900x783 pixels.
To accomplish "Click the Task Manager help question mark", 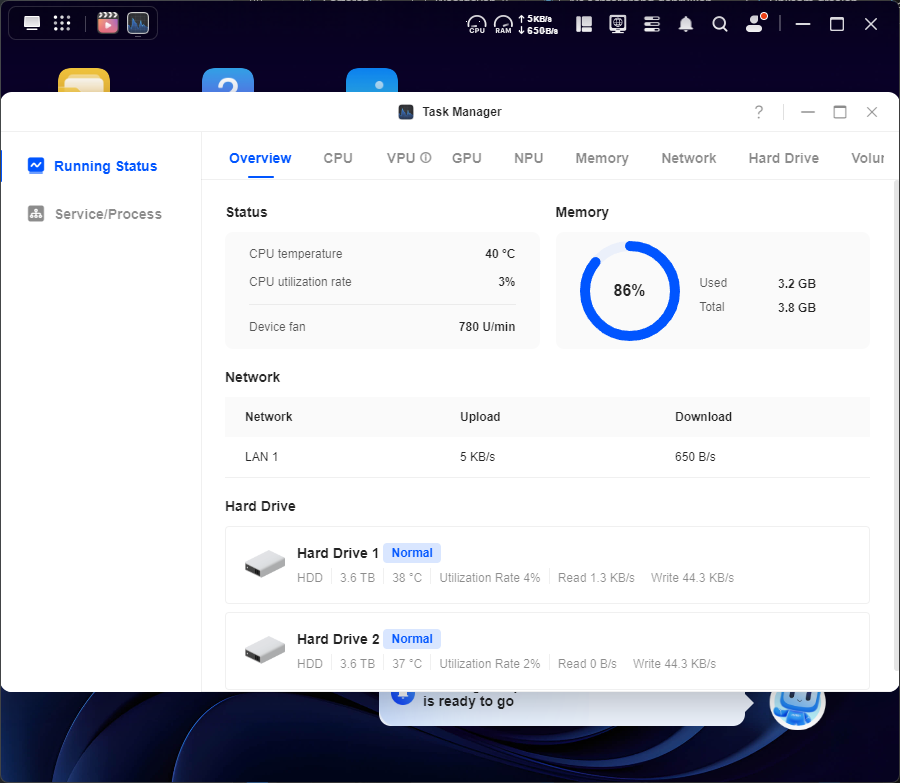I will (759, 112).
